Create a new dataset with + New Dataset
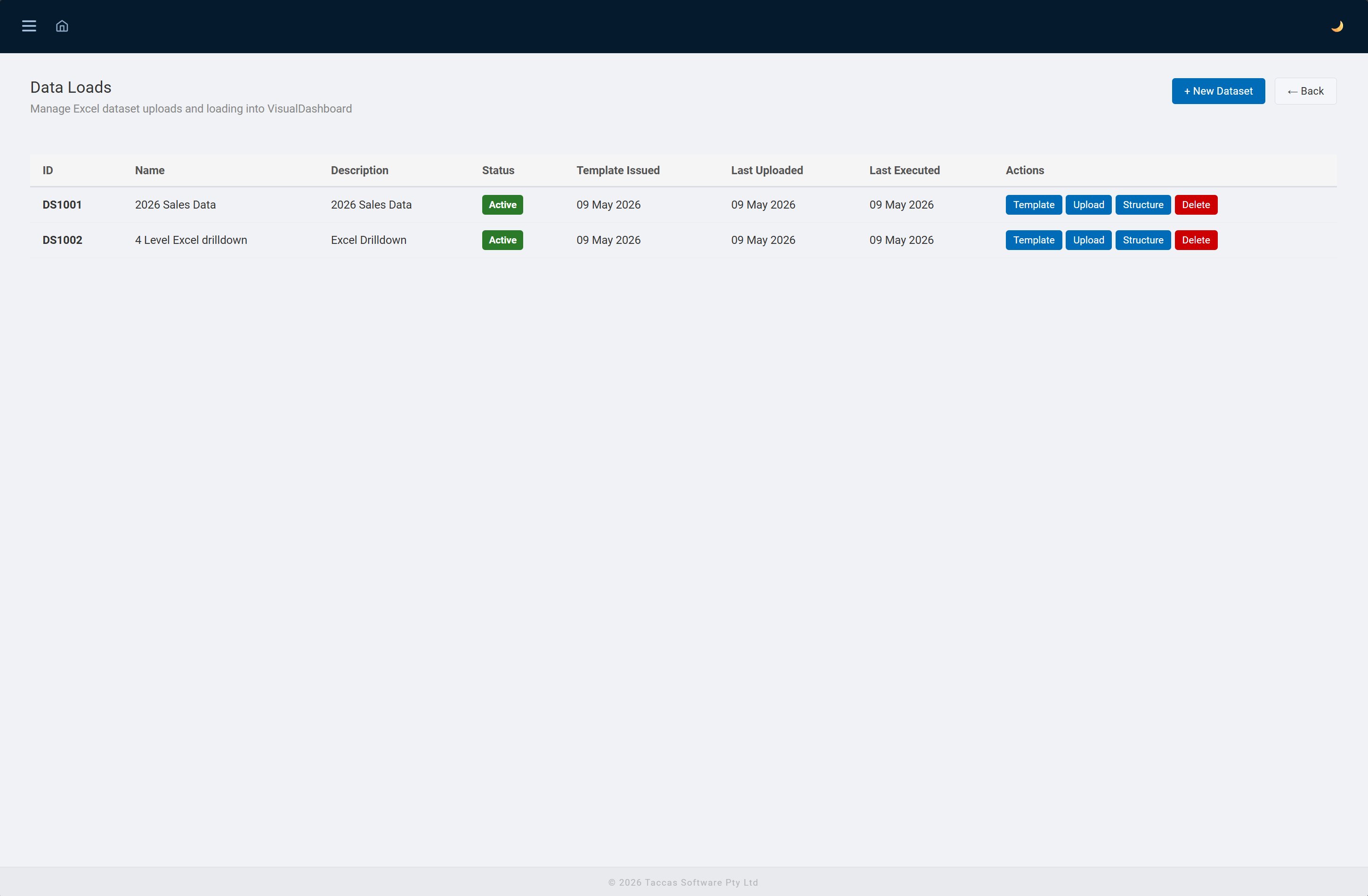The width and height of the screenshot is (1368, 896). 1218,91
